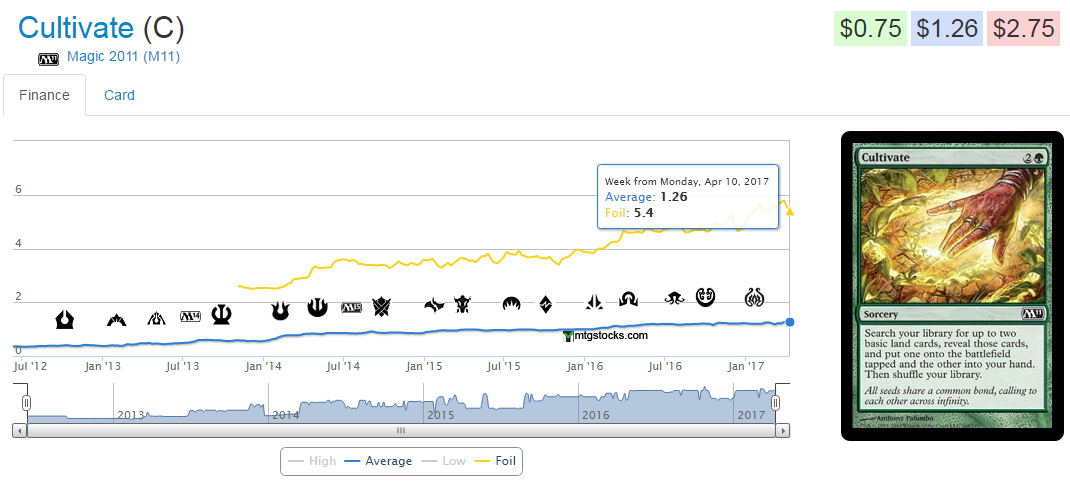Open the Cultivate title link
The image size is (1070, 486).
(76, 28)
